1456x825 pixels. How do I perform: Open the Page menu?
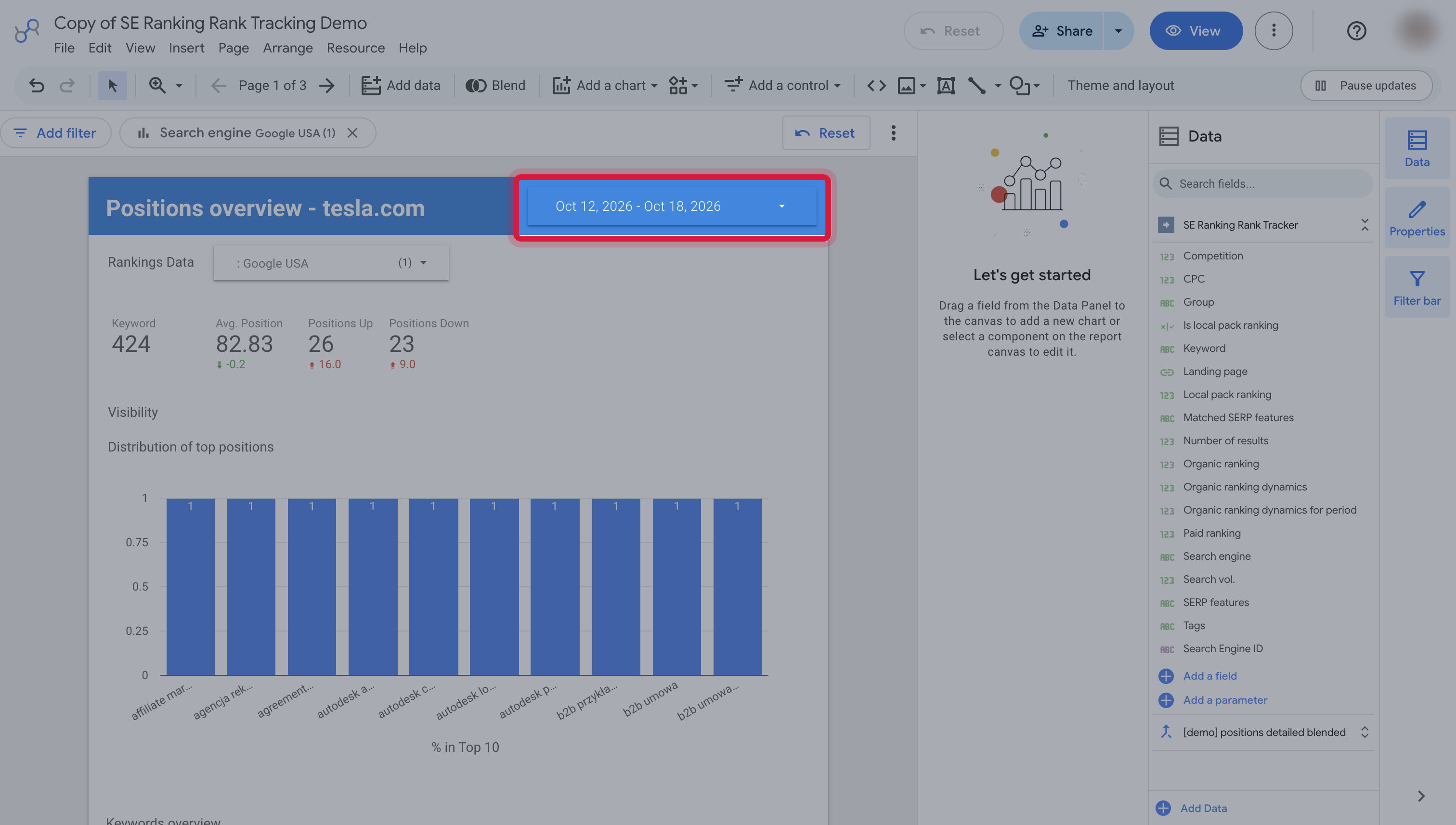[x=234, y=48]
